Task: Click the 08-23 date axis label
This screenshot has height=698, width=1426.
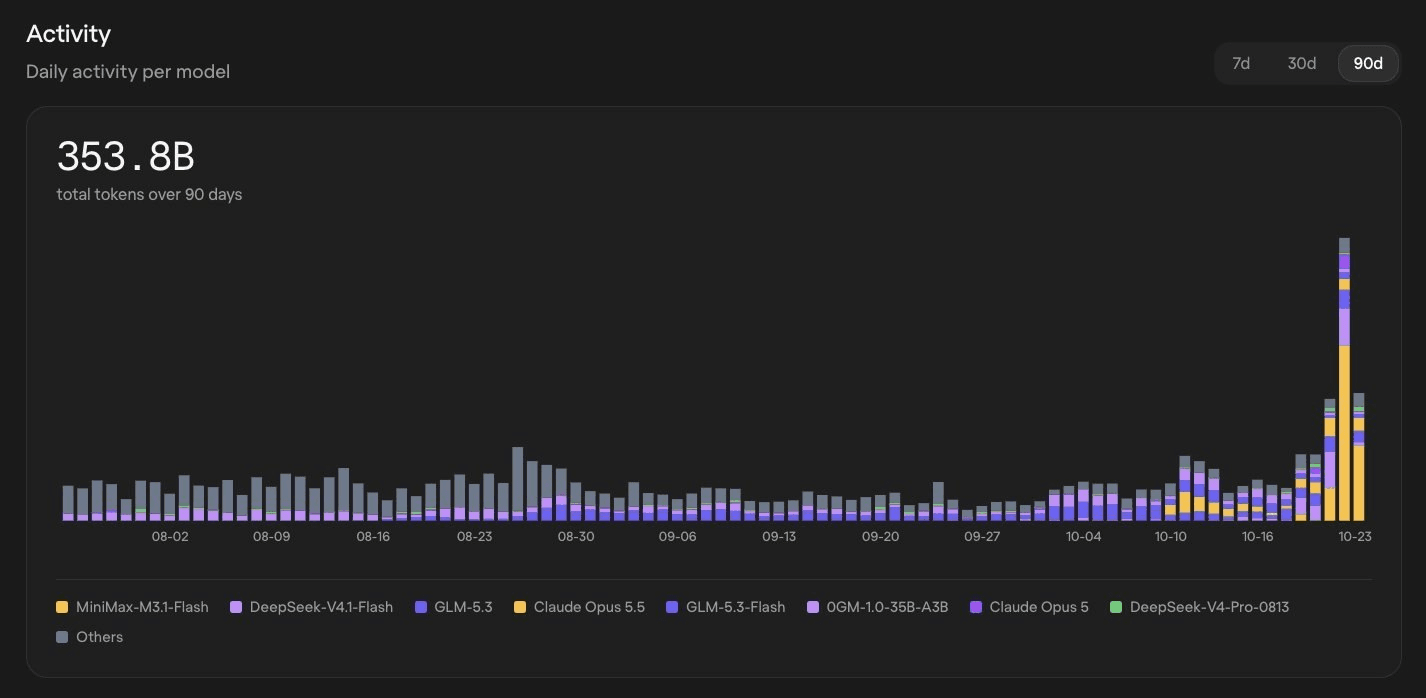Action: click(474, 537)
